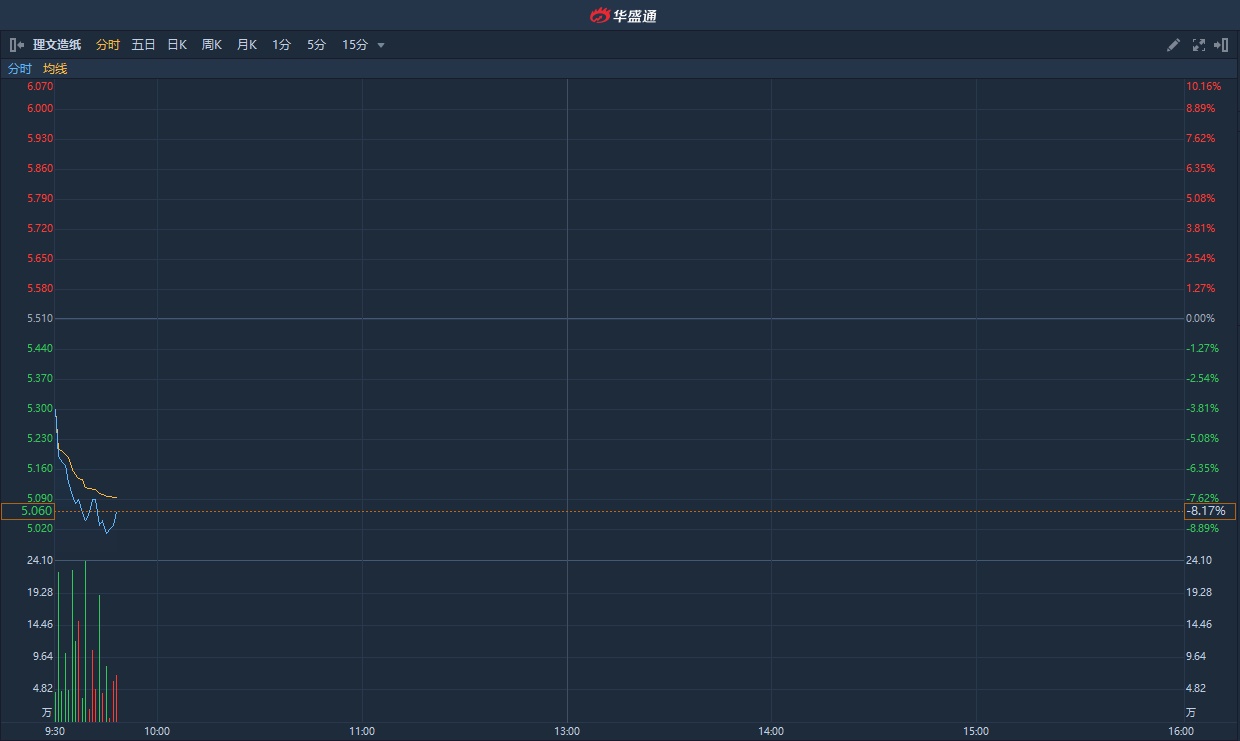Click the right panel collapse arrow icon
Screen dimensions: 1240x741
(1221, 45)
